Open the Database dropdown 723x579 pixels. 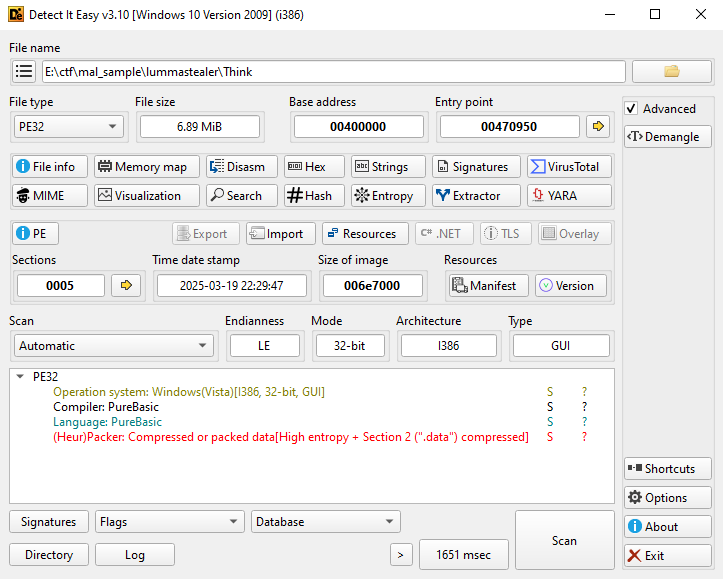tap(326, 521)
